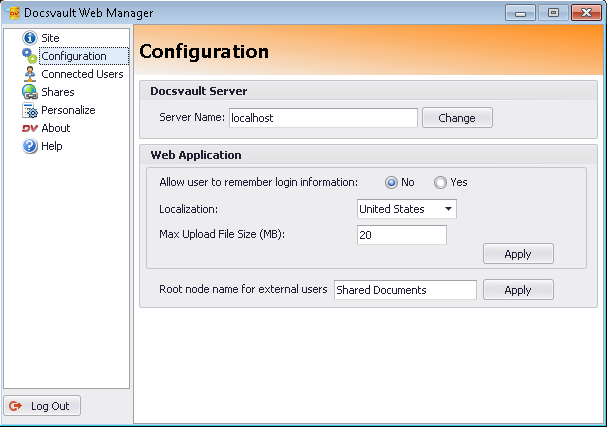
Task: Click the Site info icon
Action: coord(30,38)
